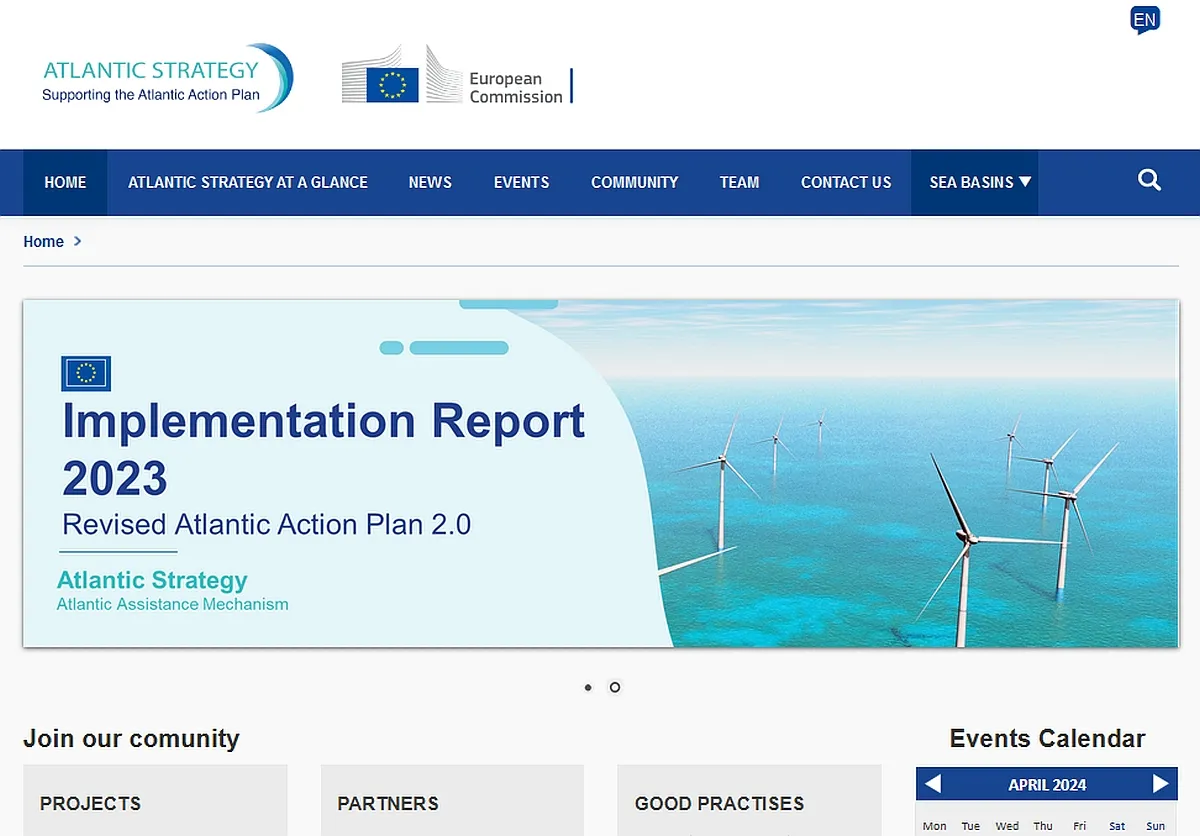Open Atlantic Strategy at a Glance

point(248,182)
